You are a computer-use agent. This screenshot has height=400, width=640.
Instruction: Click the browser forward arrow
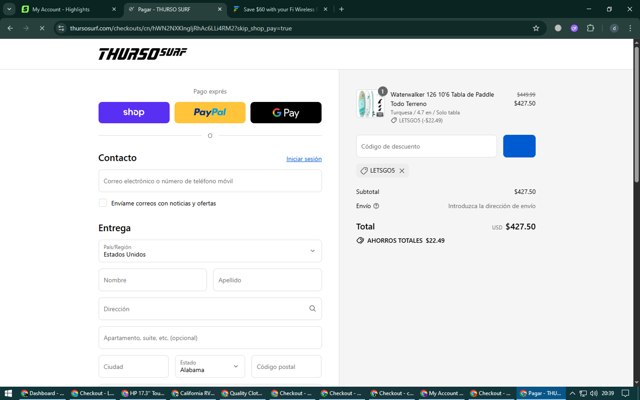point(26,28)
